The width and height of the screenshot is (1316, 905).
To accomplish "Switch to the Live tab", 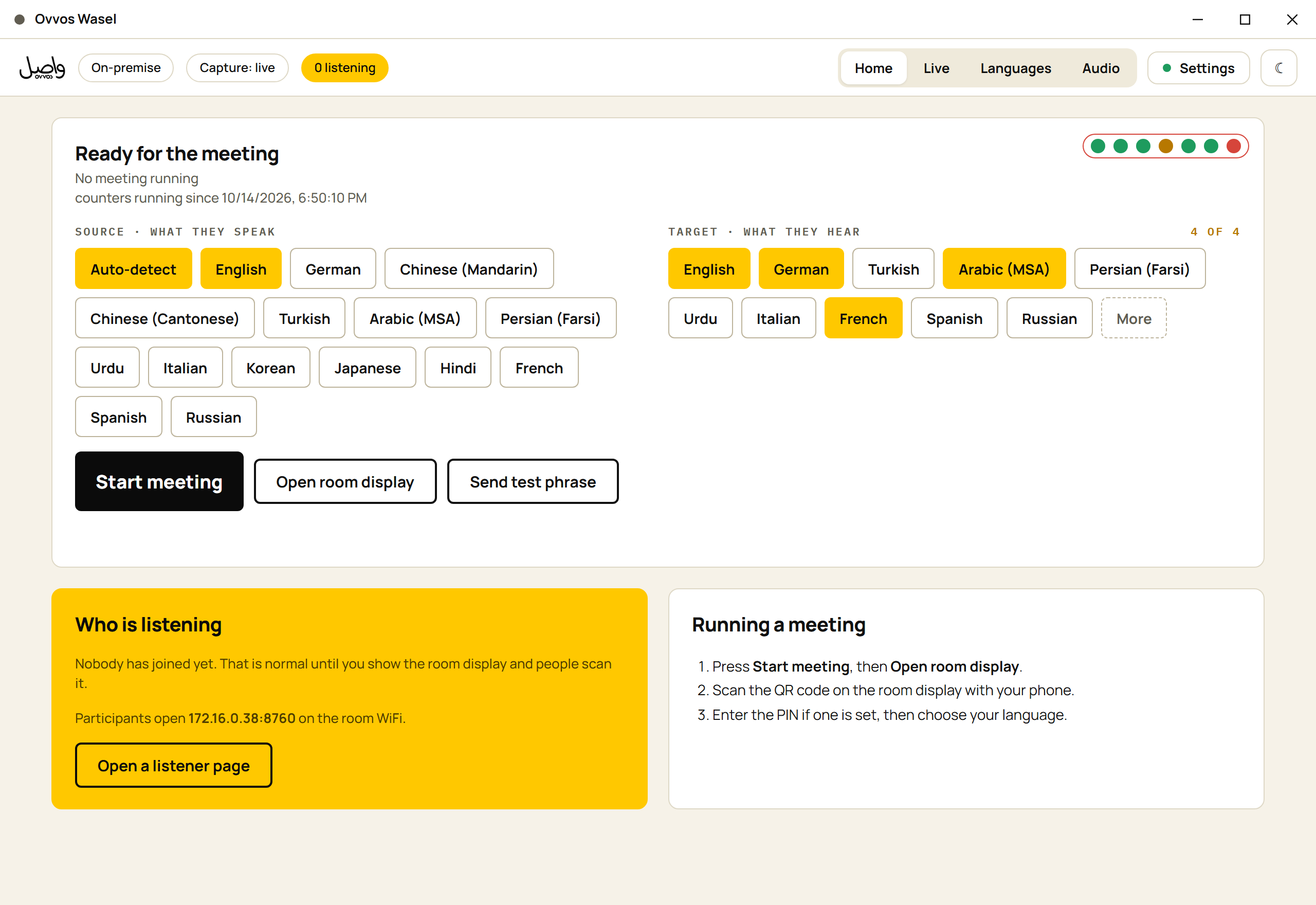I will [x=936, y=68].
